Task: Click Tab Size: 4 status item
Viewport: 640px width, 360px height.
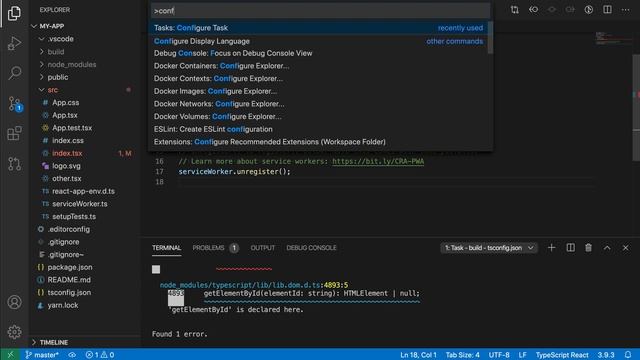Action: (462, 355)
